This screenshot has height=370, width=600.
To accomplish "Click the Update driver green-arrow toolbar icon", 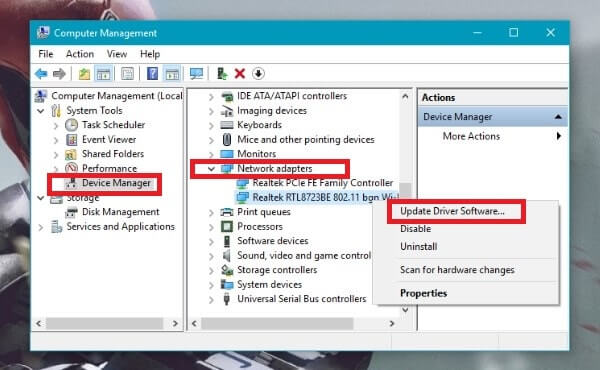I will pos(222,73).
